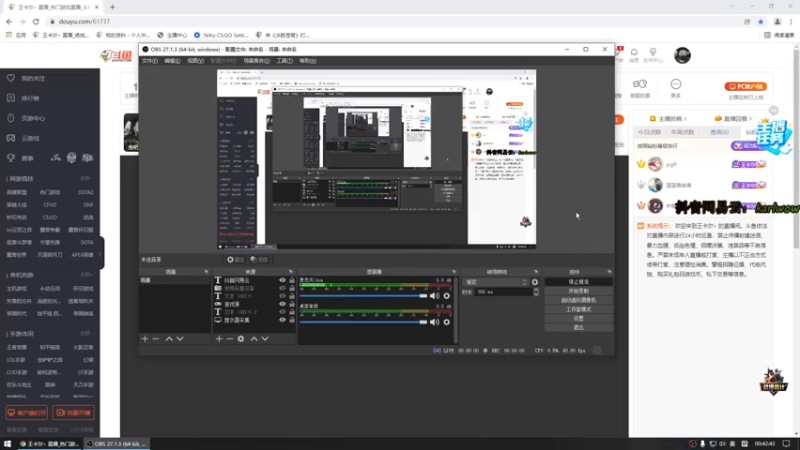Viewport: 800px width, 450px height.
Task: Open the trophy 赛事 item in Douyu sidebar
Action: pyautogui.click(x=20, y=158)
